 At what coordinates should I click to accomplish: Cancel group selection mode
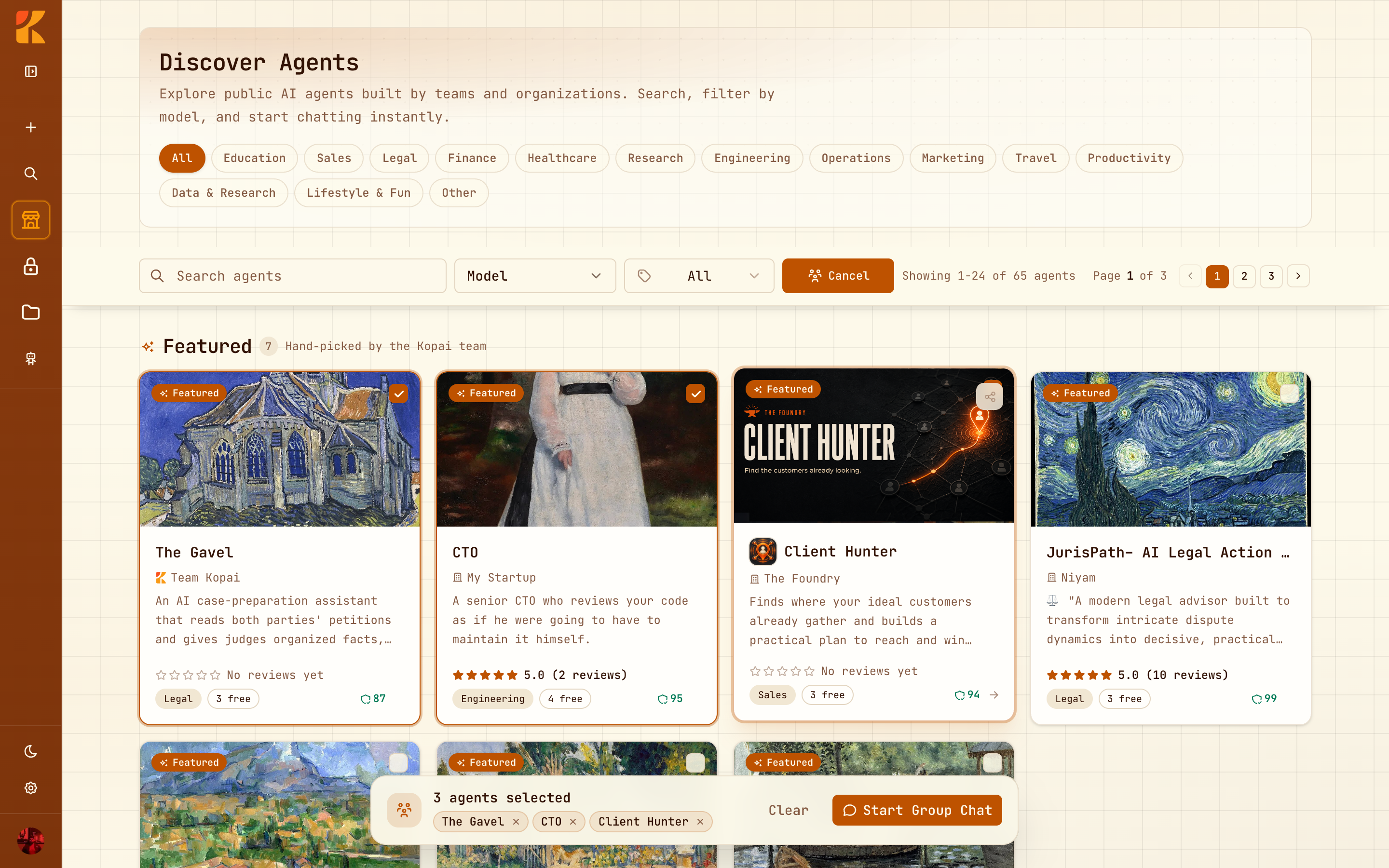tap(838, 276)
